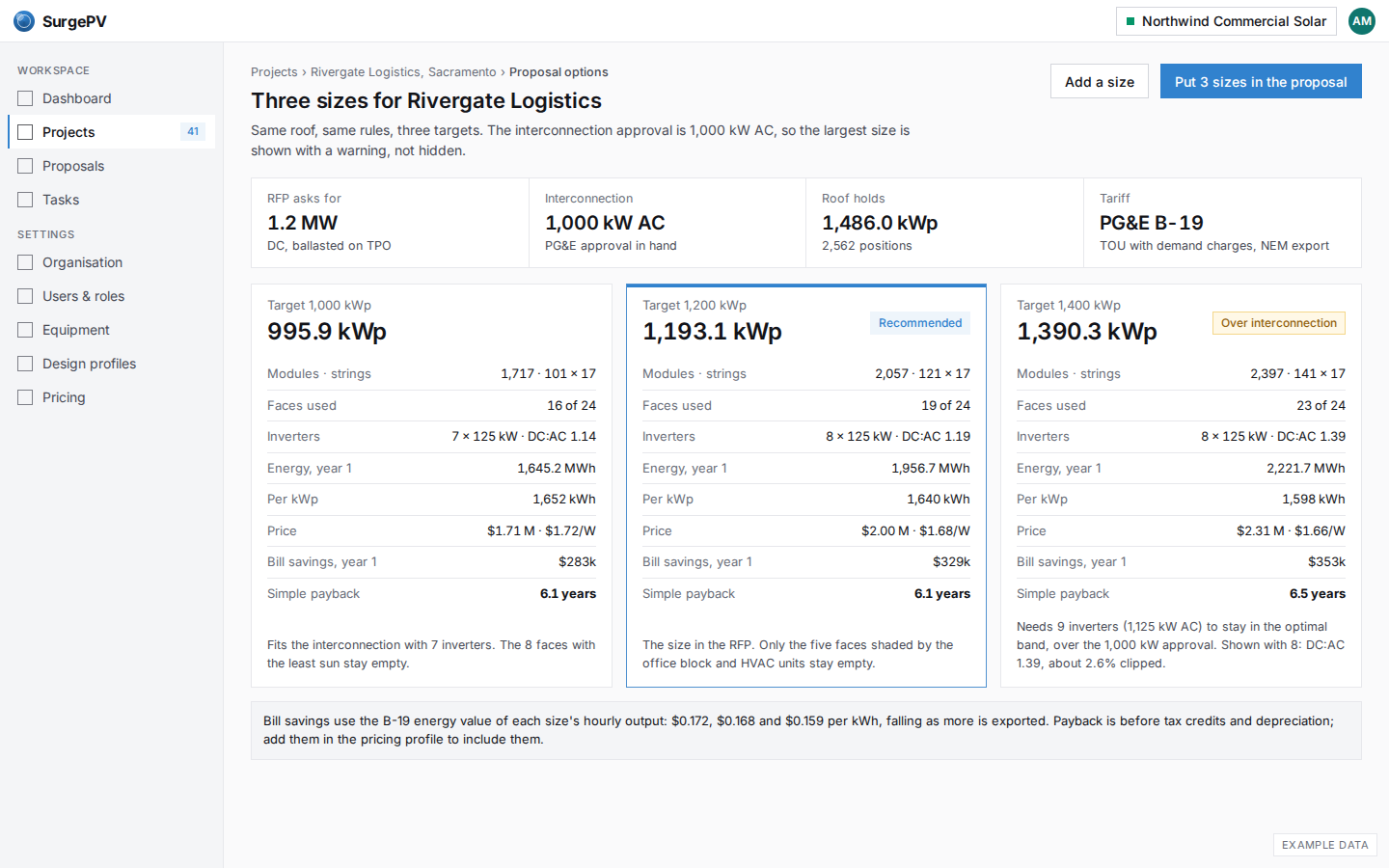Click the 1,486.0 kWp roof capacity value
The image size is (1389, 868).
click(880, 223)
